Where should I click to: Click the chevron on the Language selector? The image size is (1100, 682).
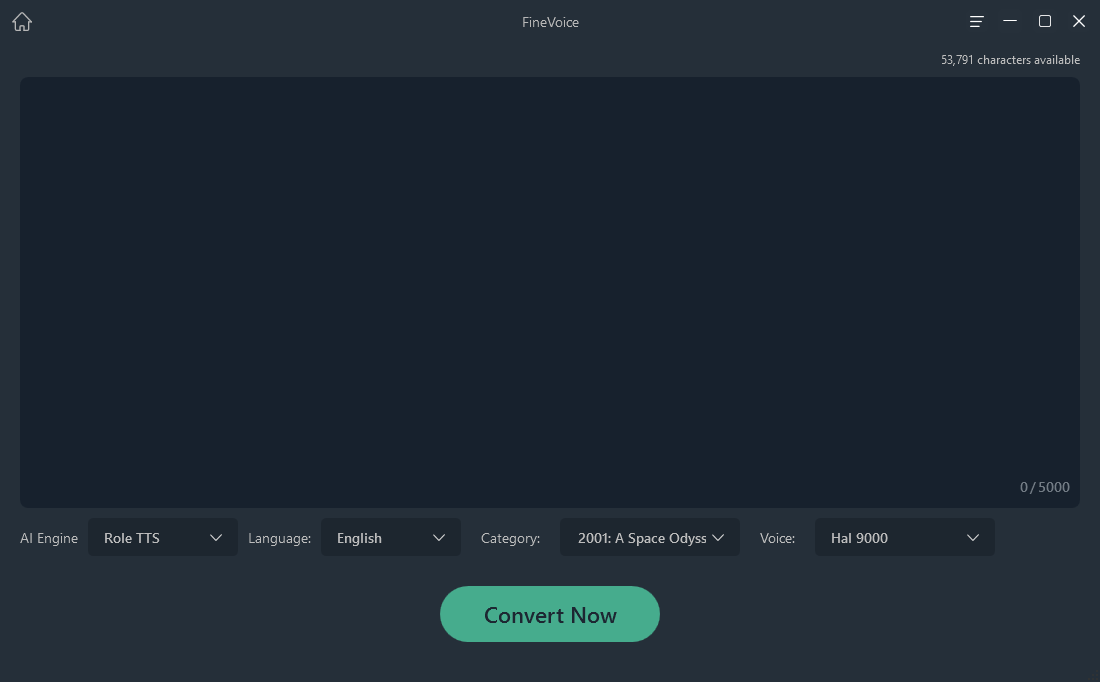[x=441, y=537]
